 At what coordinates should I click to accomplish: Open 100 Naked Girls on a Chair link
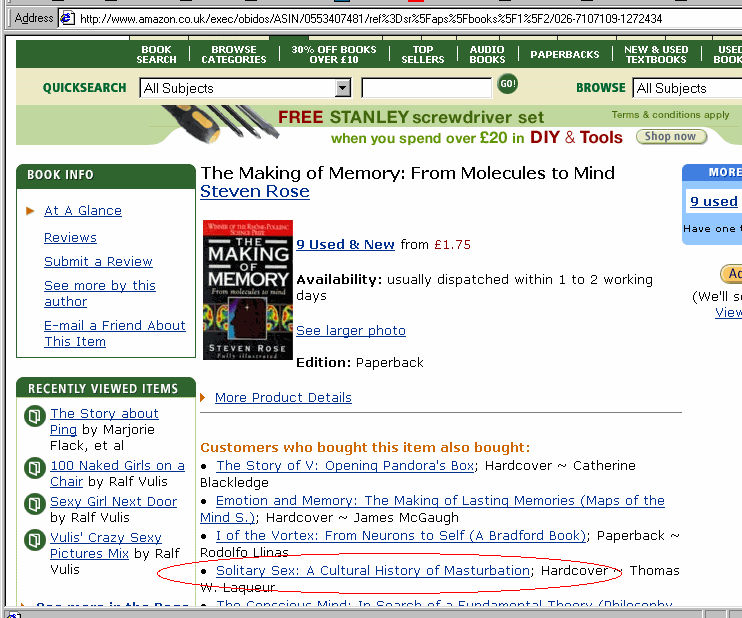tap(117, 473)
